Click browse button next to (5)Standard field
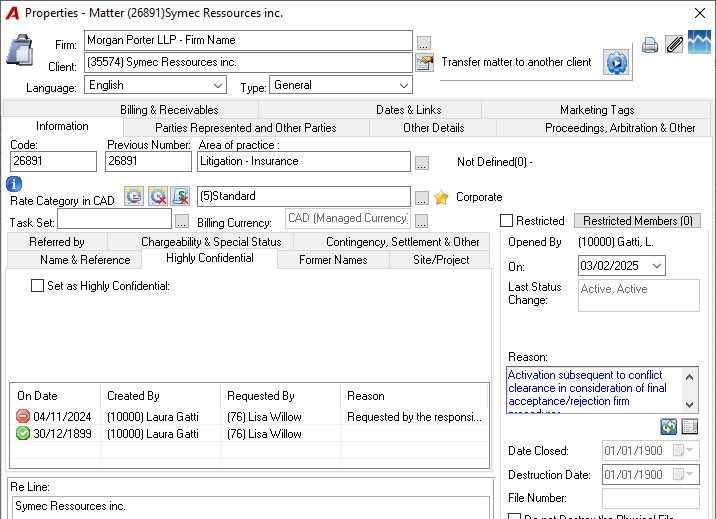Screen dimensions: 716x519 click(421, 198)
